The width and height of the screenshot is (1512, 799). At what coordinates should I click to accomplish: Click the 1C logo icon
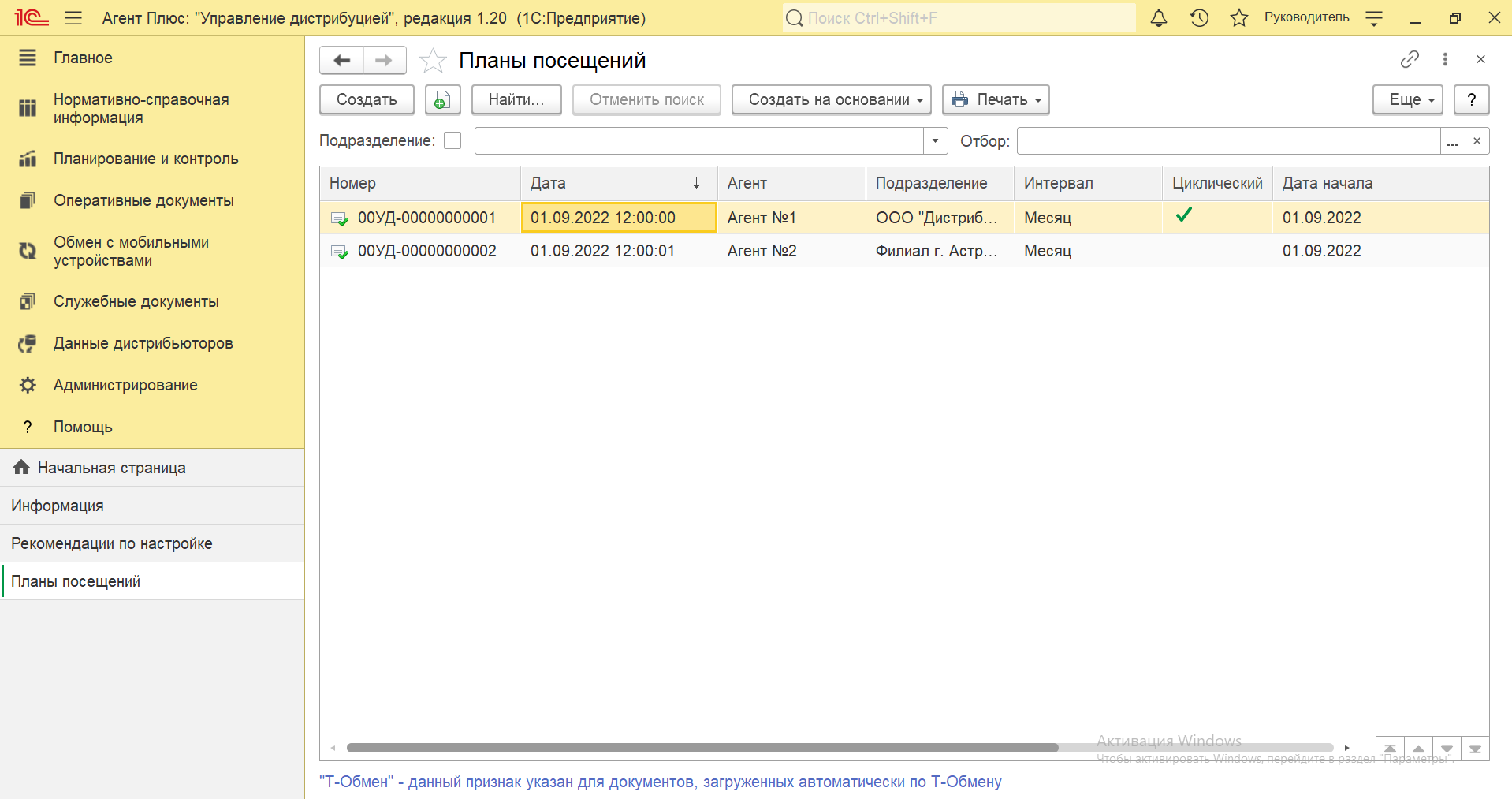[x=32, y=17]
